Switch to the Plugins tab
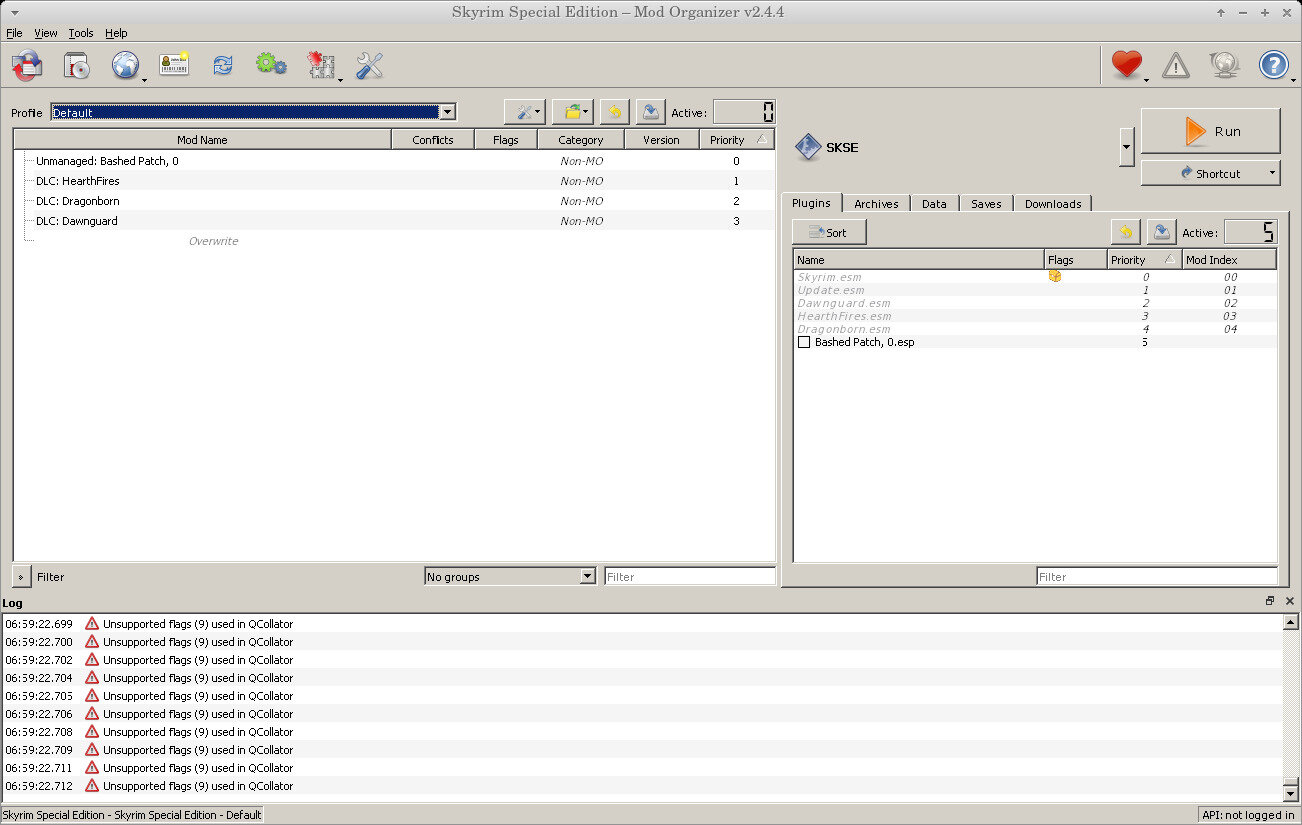The height and width of the screenshot is (825, 1302). click(x=811, y=203)
